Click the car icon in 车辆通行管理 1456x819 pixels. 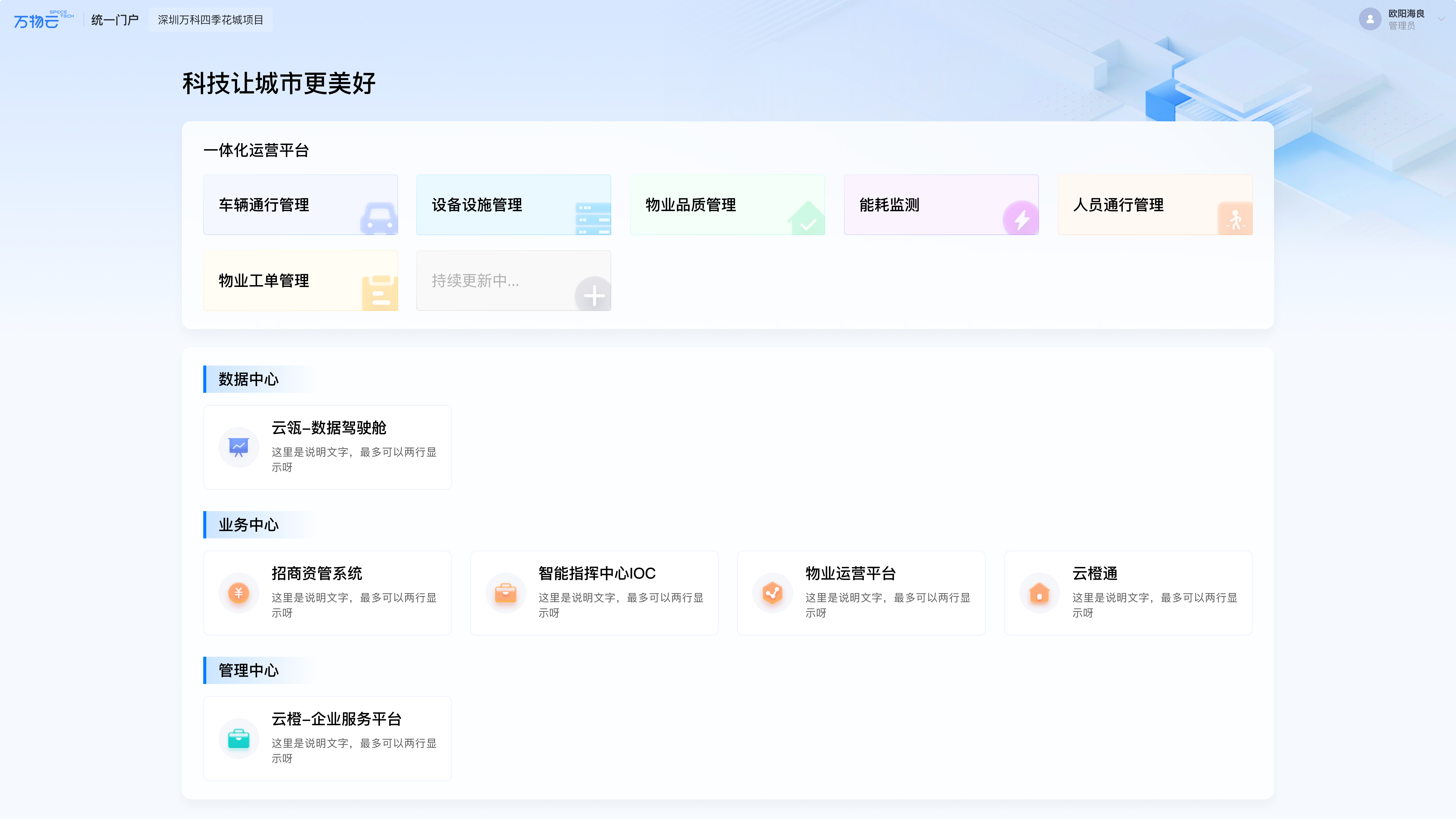point(379,218)
